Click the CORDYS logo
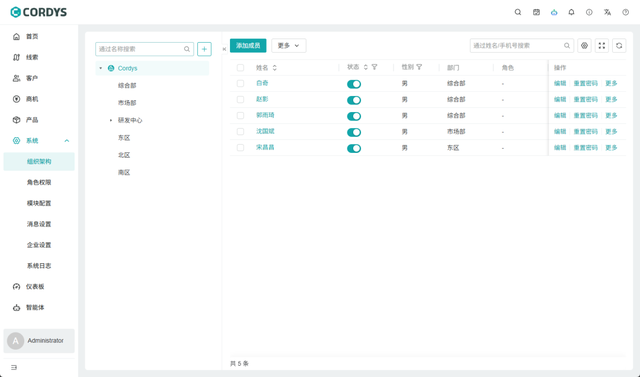This screenshot has height=377, width=640. coord(38,12)
